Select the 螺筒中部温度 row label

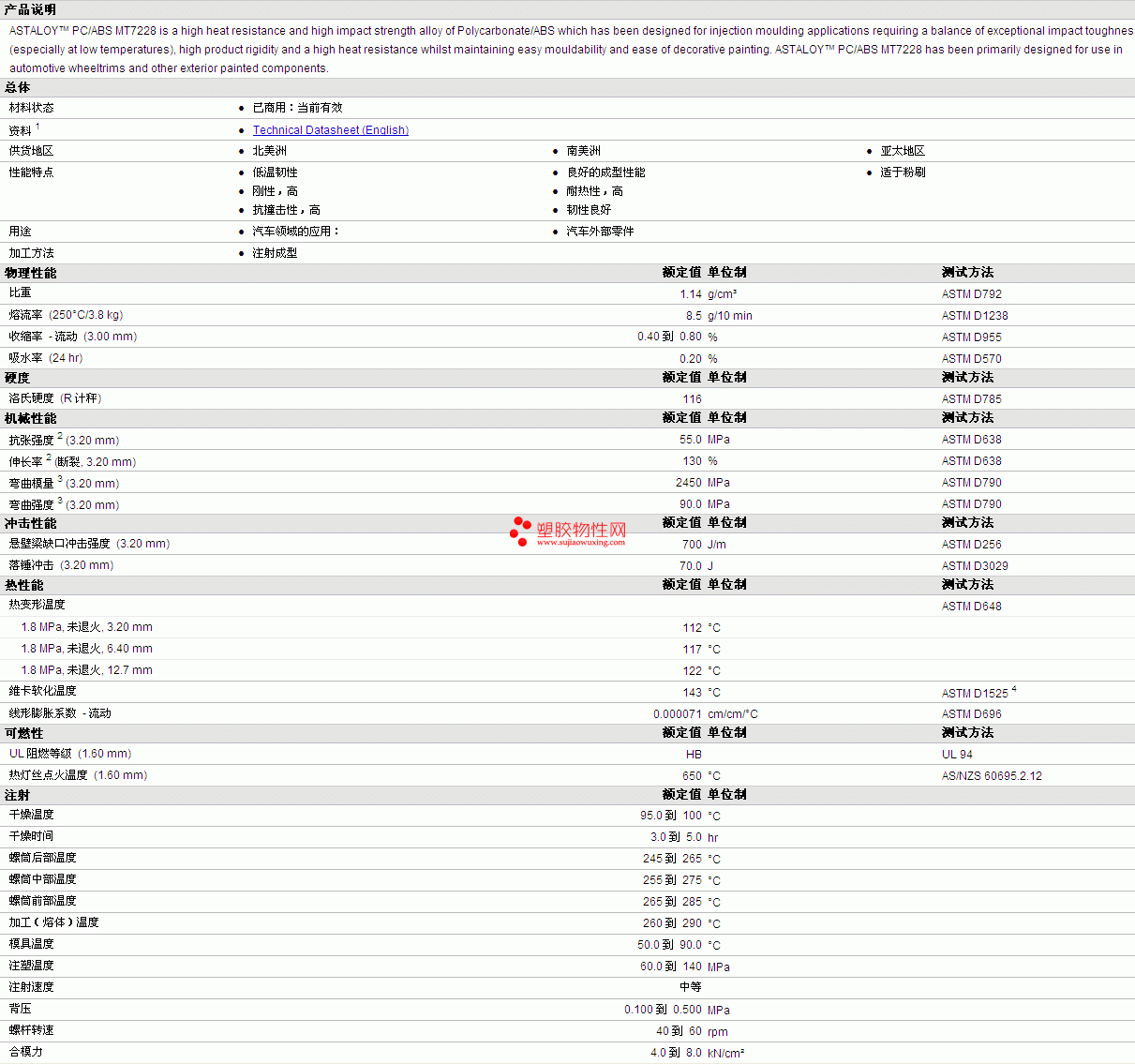tap(43, 879)
